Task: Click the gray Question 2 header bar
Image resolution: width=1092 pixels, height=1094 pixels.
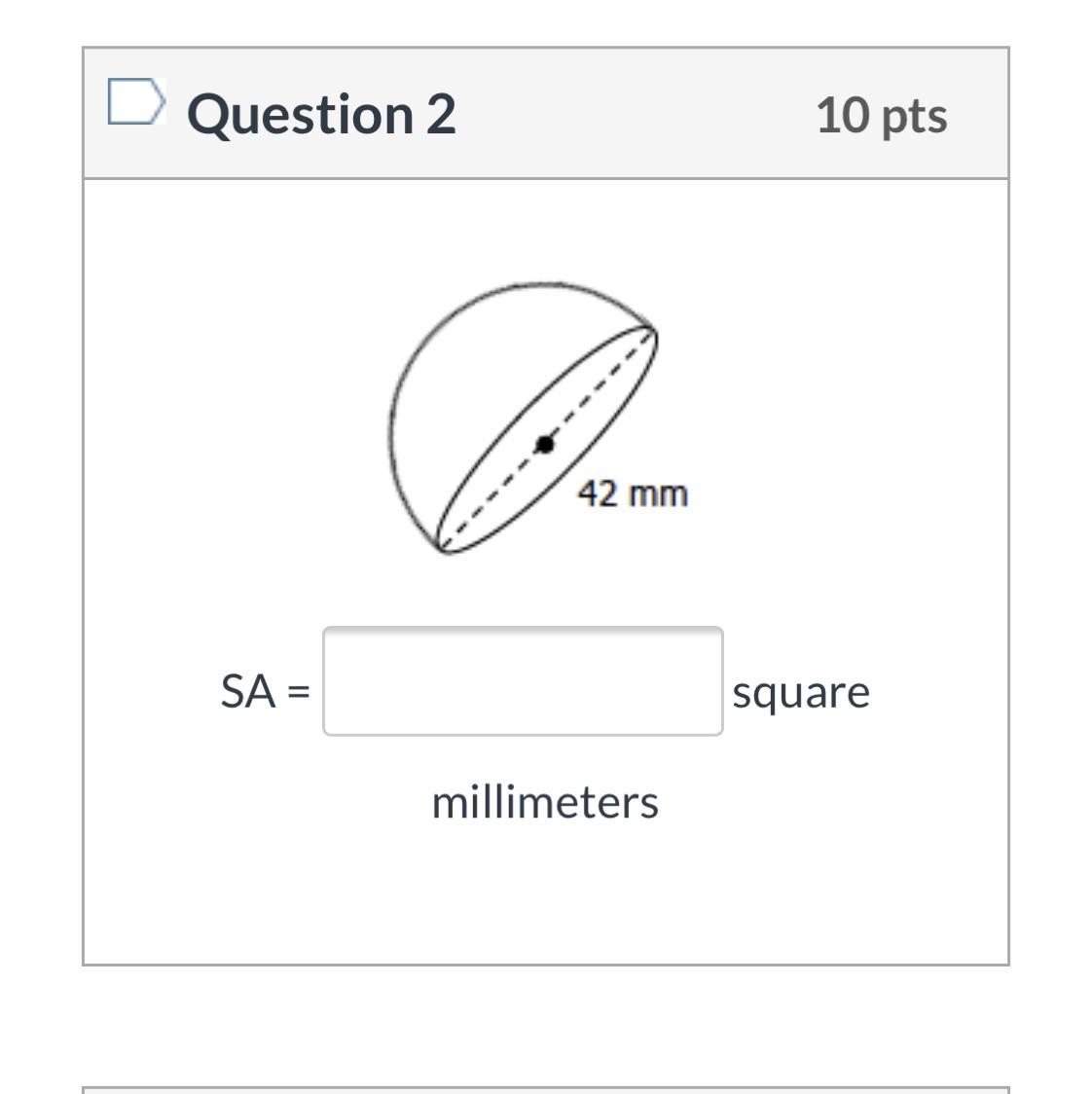Action: [x=546, y=113]
